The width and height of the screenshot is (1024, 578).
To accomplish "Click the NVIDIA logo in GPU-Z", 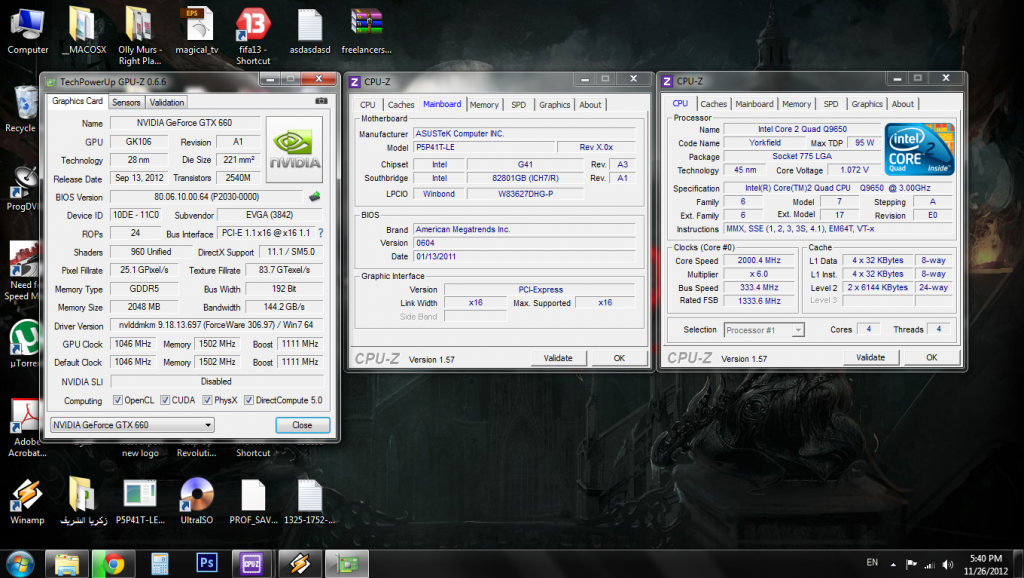I will pos(294,148).
